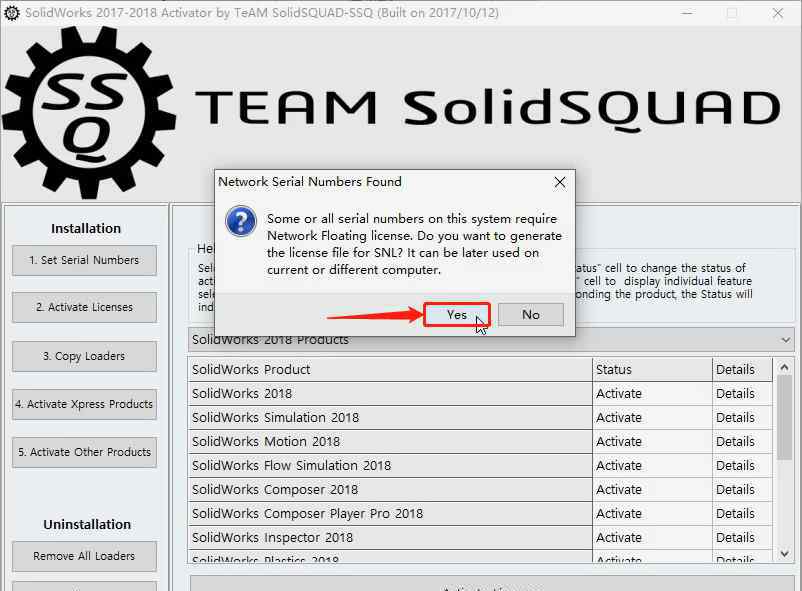The width and height of the screenshot is (802, 591).
Task: Expand the SolidWorks 2018 Products dropdown
Action: [x=786, y=340]
